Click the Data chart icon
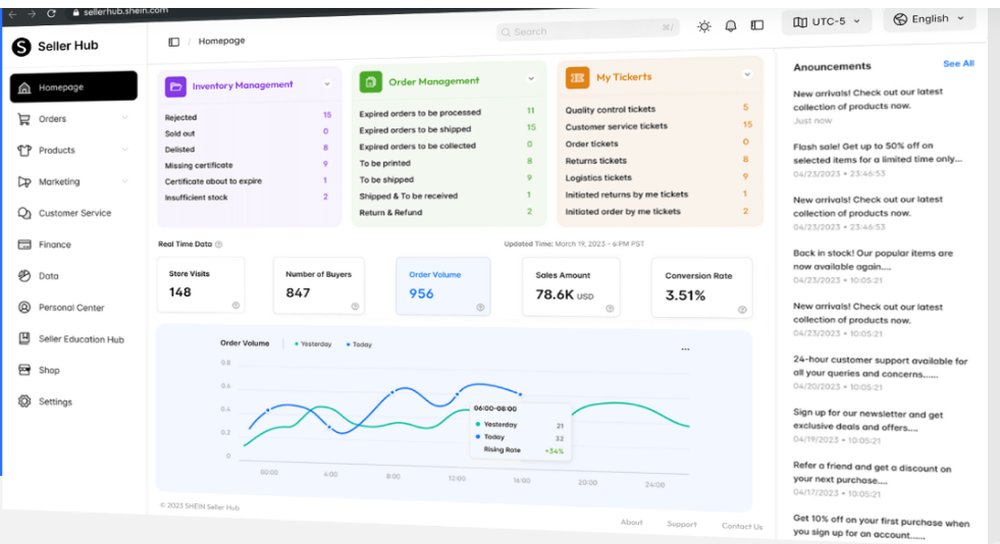 coord(24,276)
